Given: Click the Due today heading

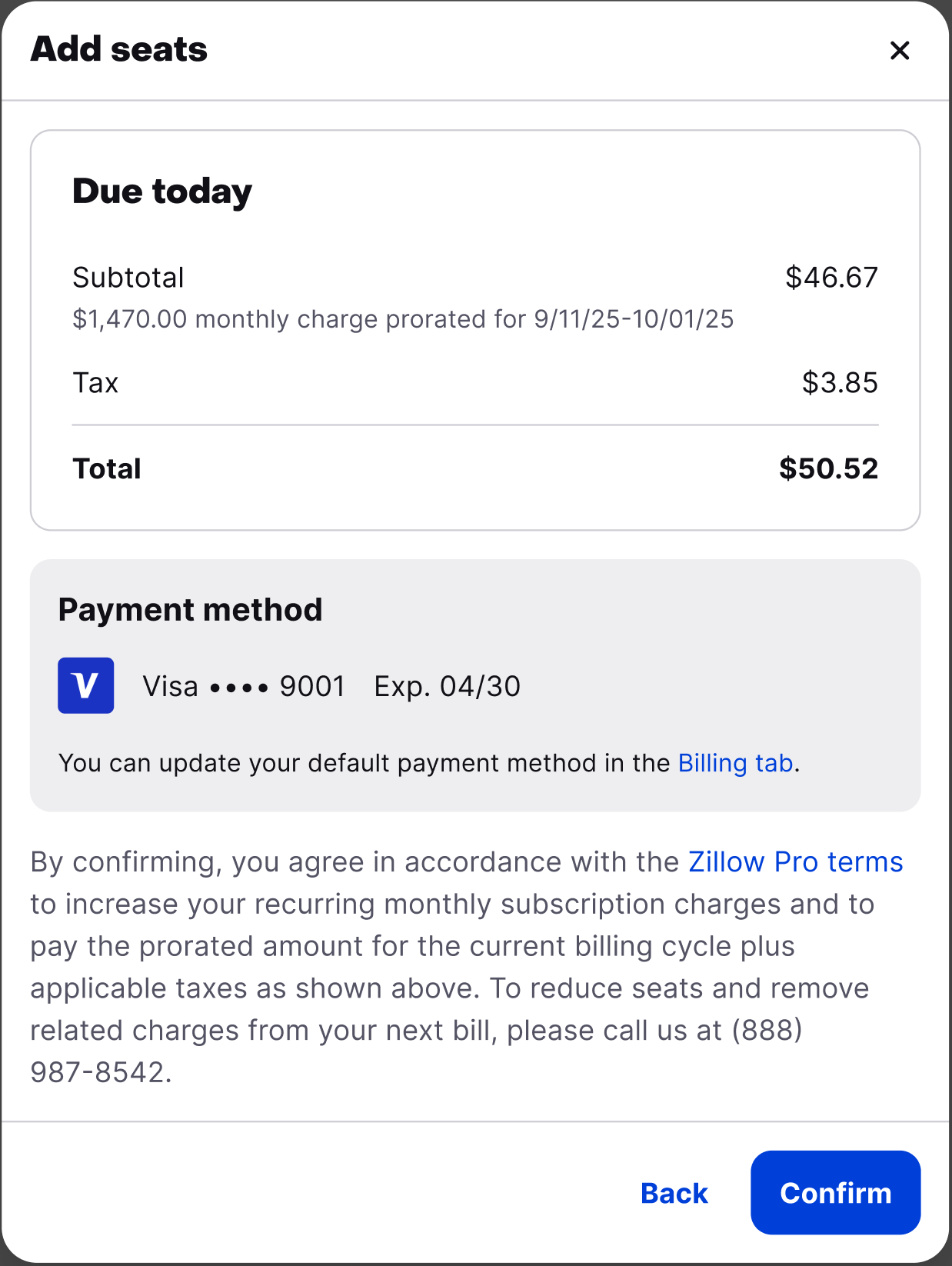Looking at the screenshot, I should point(162,192).
